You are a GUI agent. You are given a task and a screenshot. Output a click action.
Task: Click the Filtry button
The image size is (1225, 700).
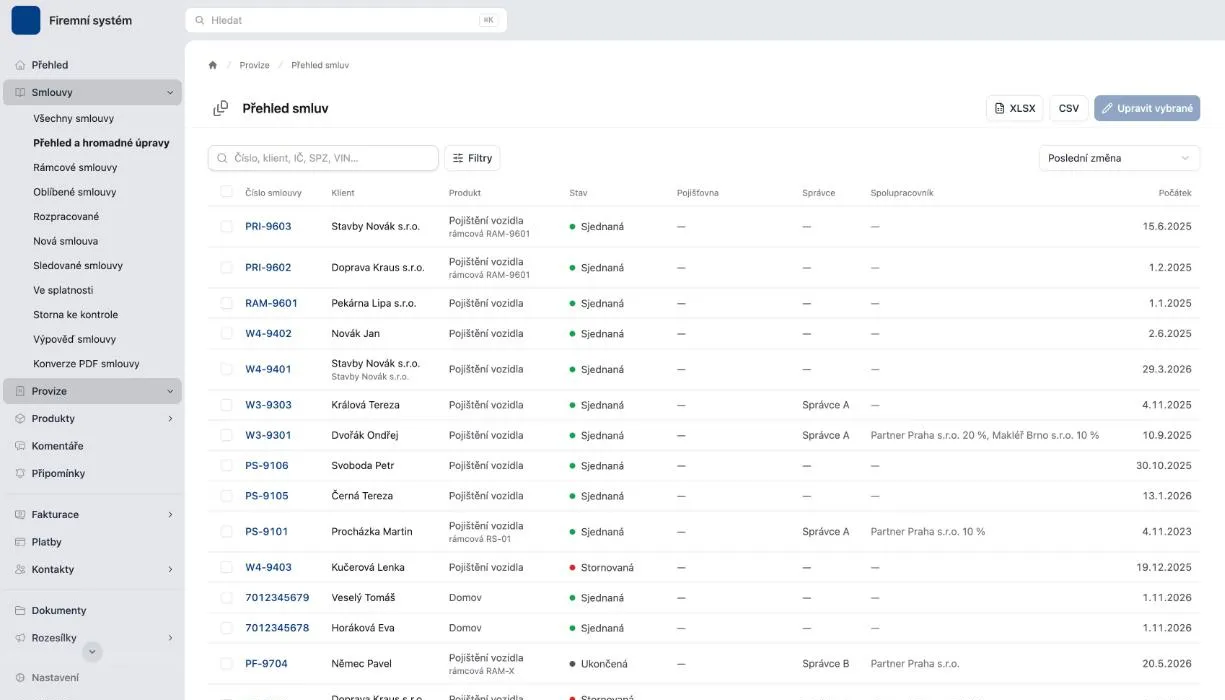point(472,158)
